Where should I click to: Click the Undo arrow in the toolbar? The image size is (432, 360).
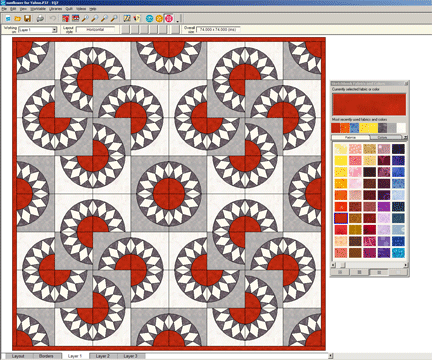(x=53, y=19)
